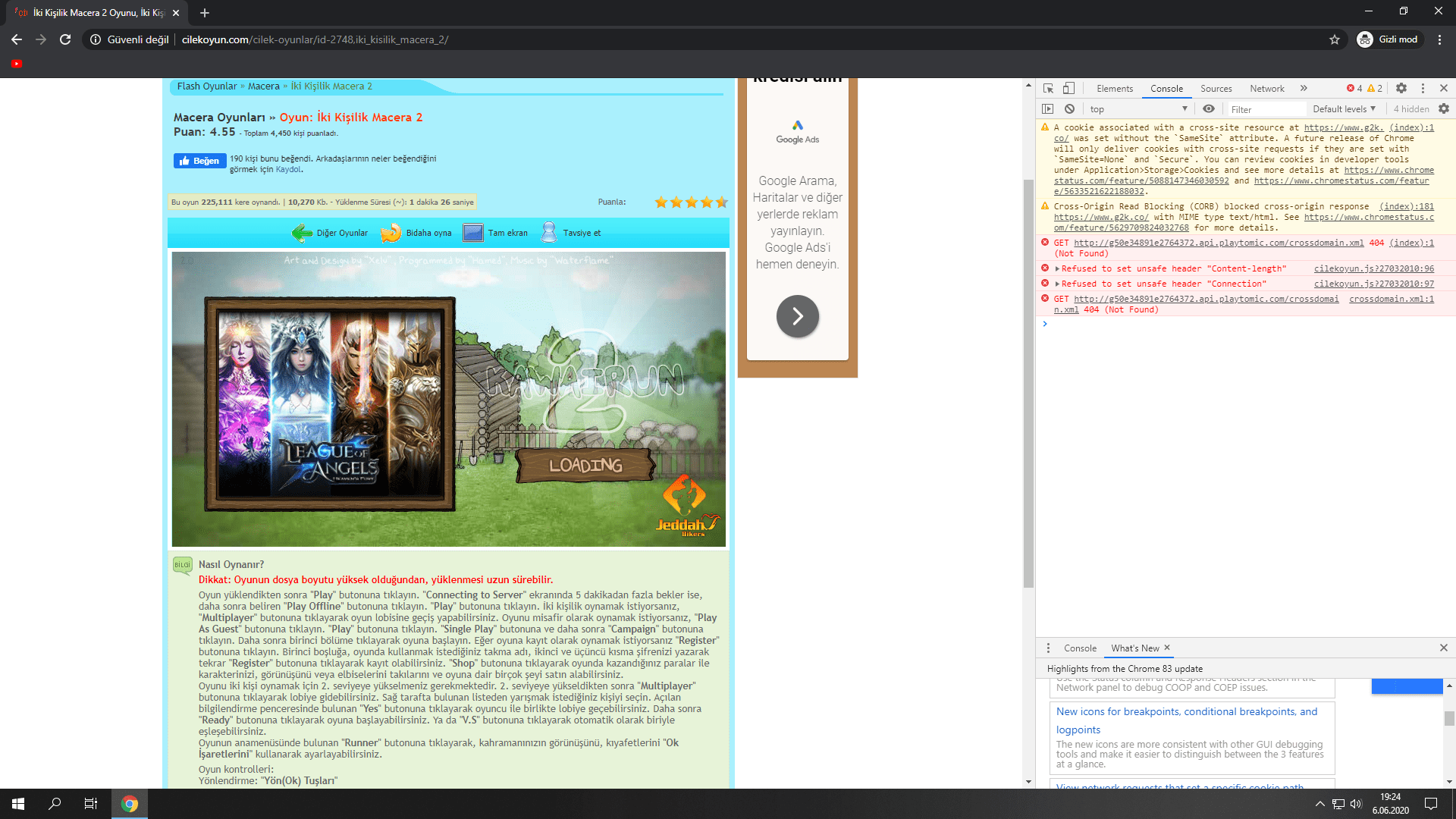Rate the game with the fifth star

coord(721,202)
